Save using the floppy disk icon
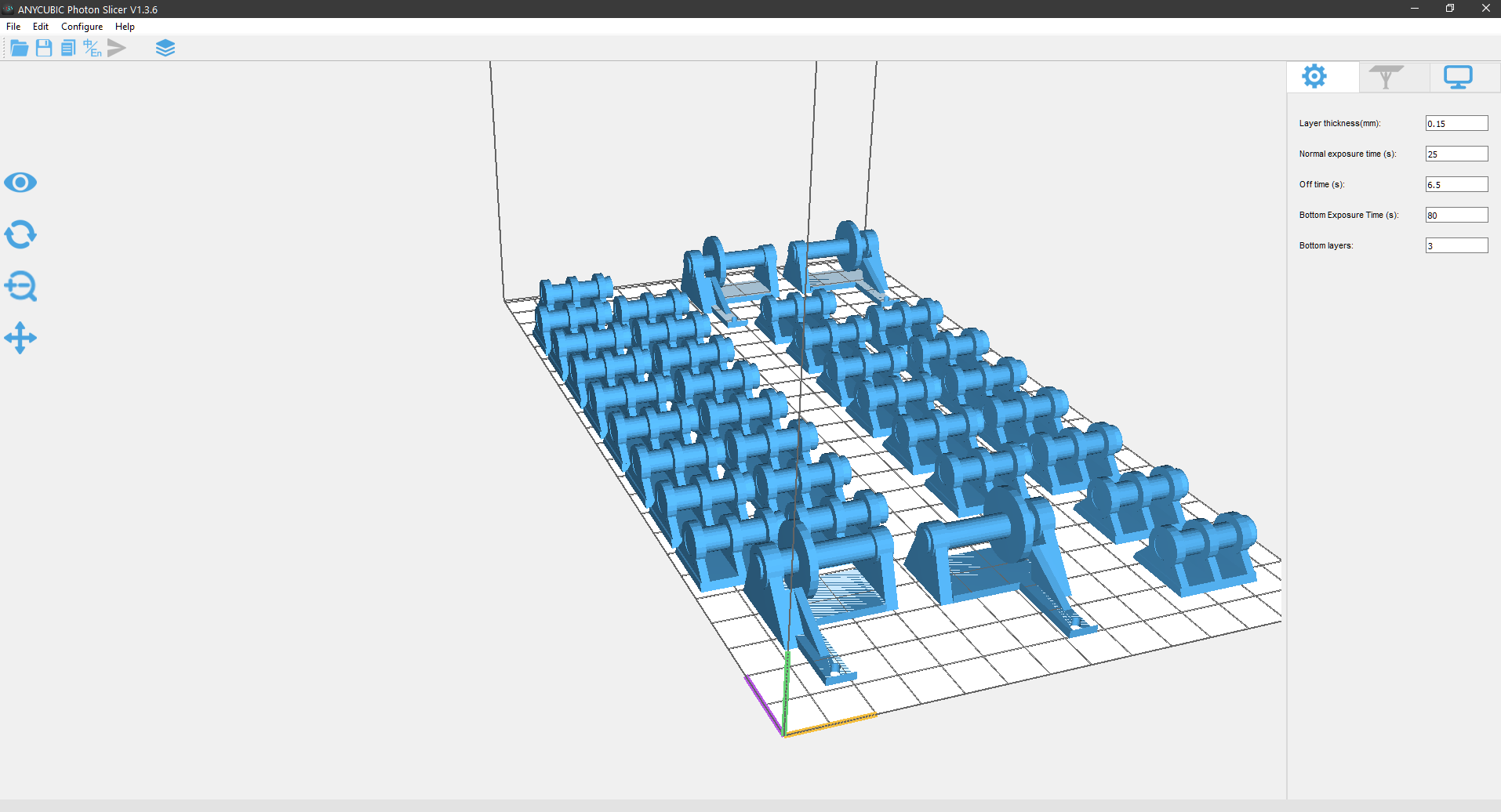This screenshot has width=1501, height=812. point(44,49)
